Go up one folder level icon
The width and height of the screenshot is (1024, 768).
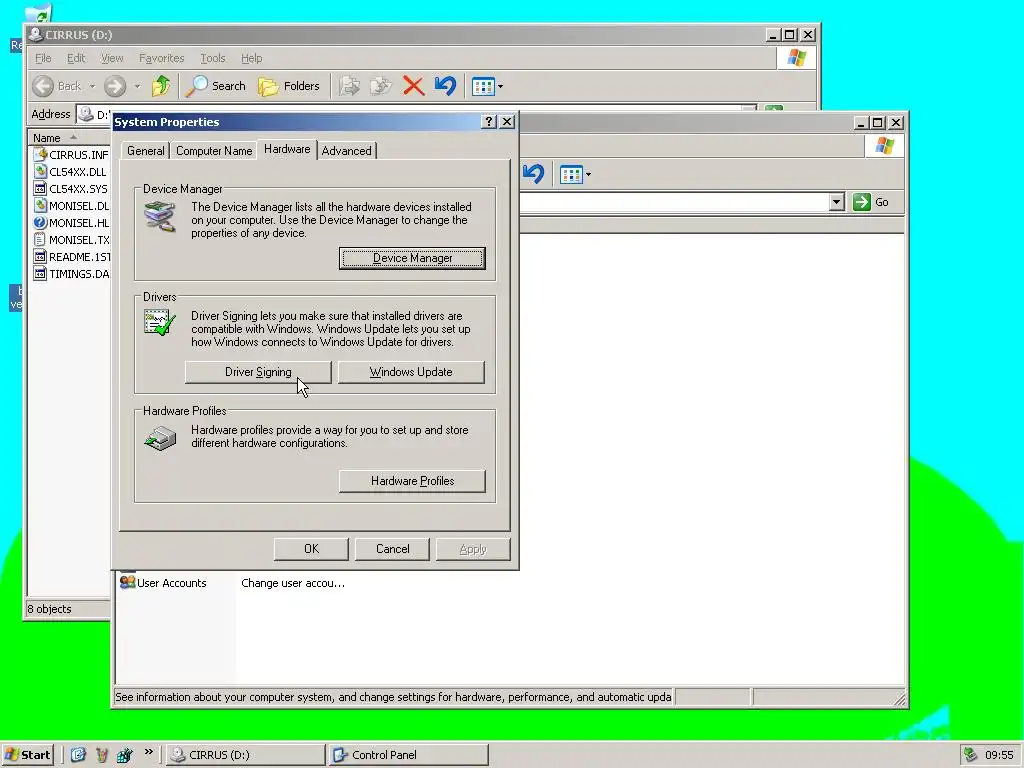point(161,86)
